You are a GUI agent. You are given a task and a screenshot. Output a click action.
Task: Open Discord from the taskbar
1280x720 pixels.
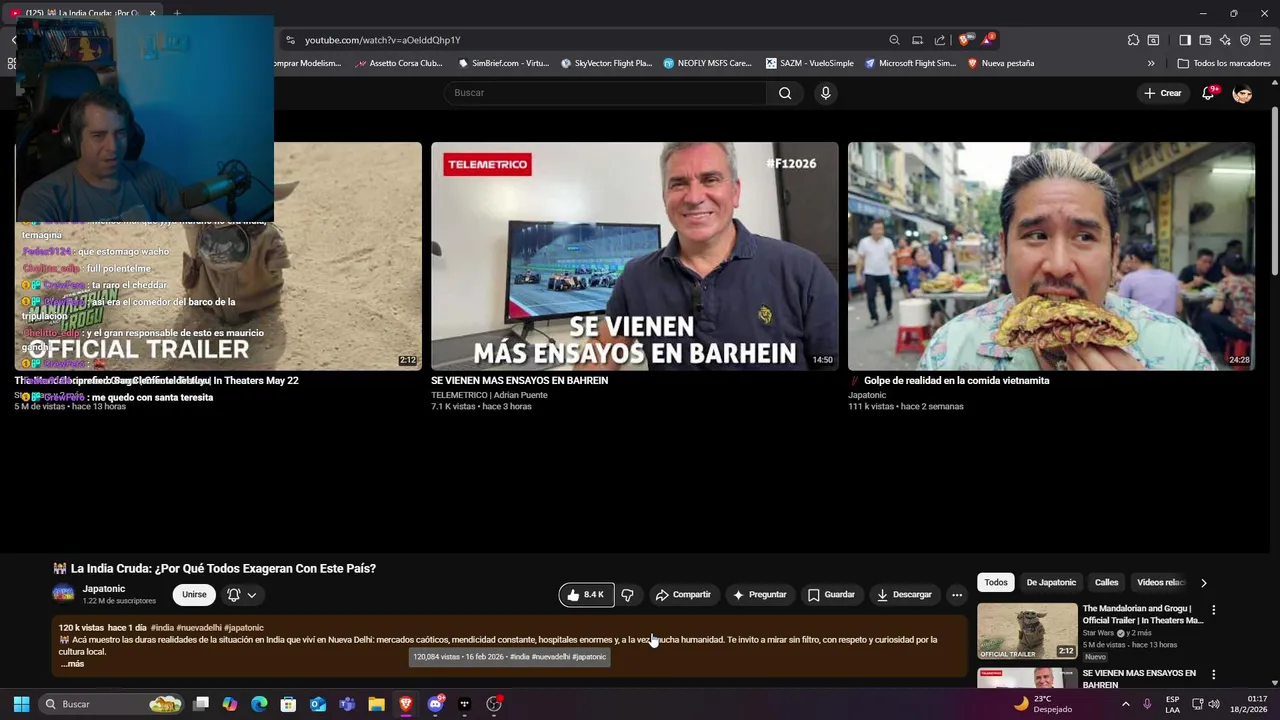[x=435, y=704]
